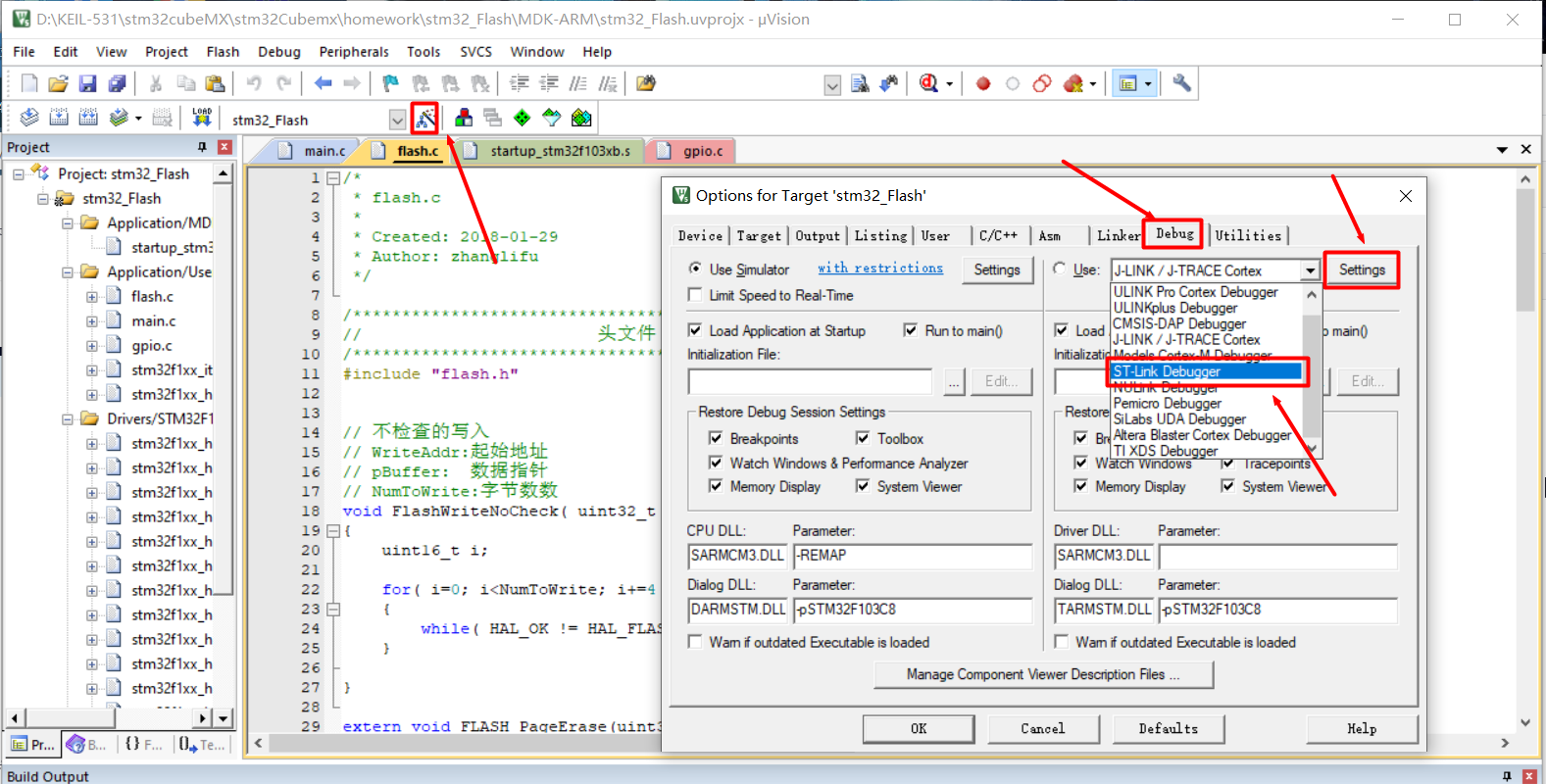Viewport: 1546px width, 784px height.
Task: Uncheck simulator Breakpoints restore checkbox
Action: tap(716, 438)
